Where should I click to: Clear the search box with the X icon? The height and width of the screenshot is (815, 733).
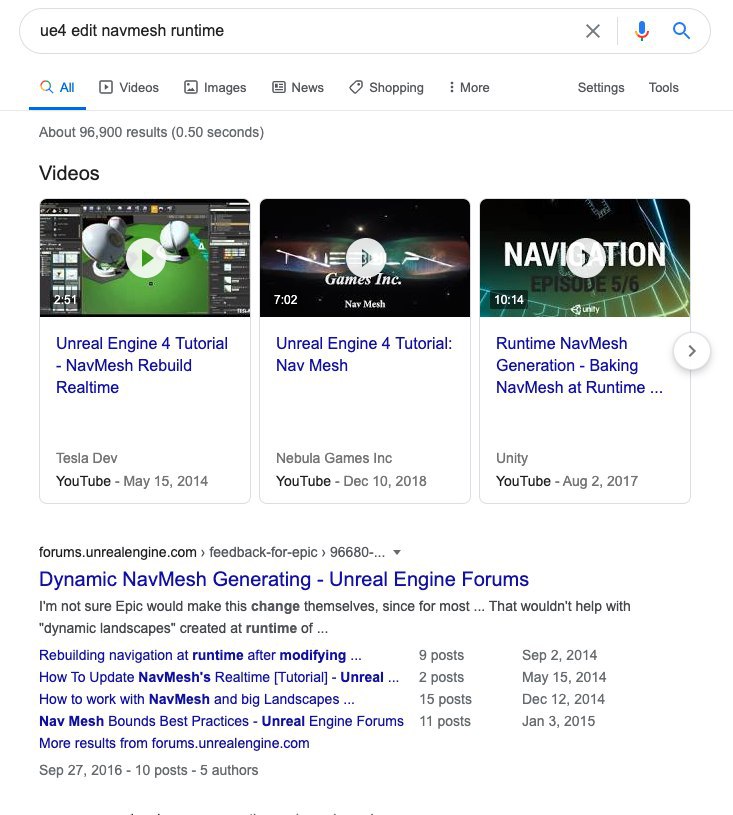tap(593, 31)
